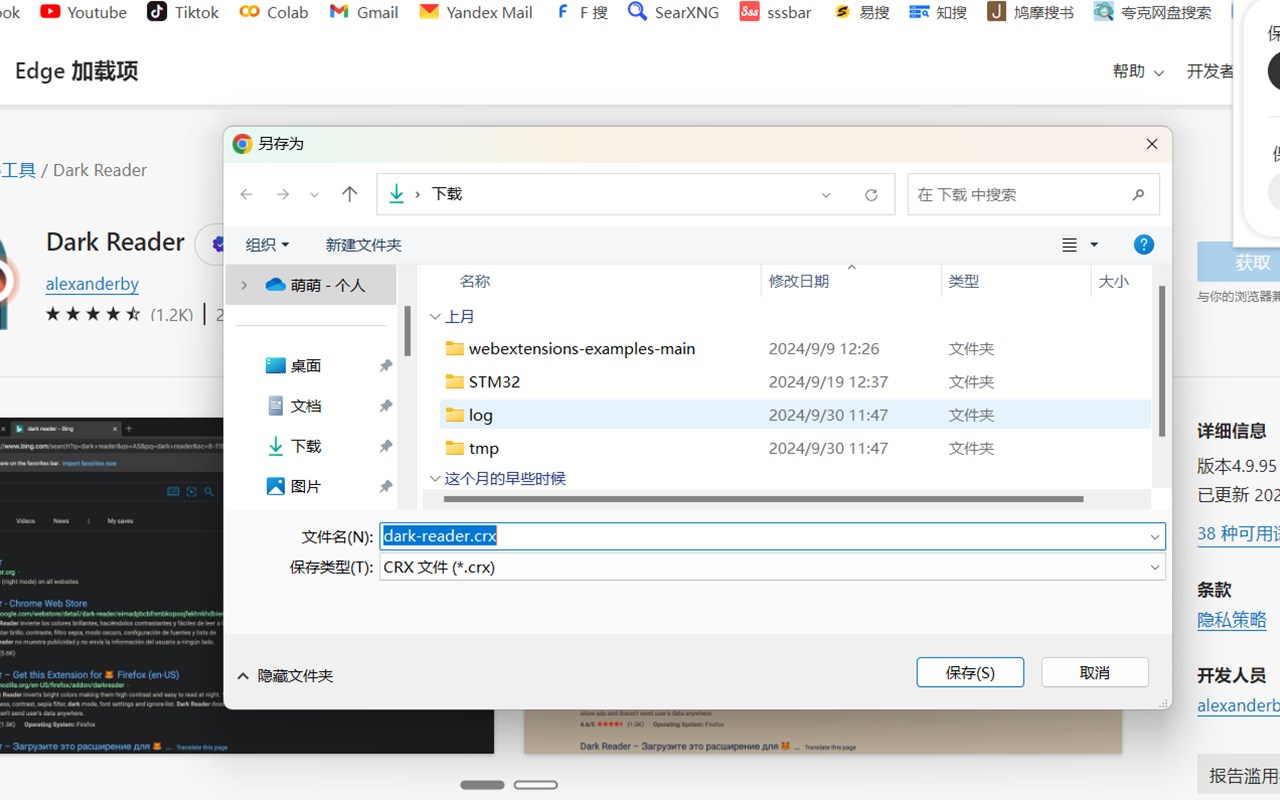
Task: Click the Forward arrow in Save As dialog
Action: coord(283,195)
